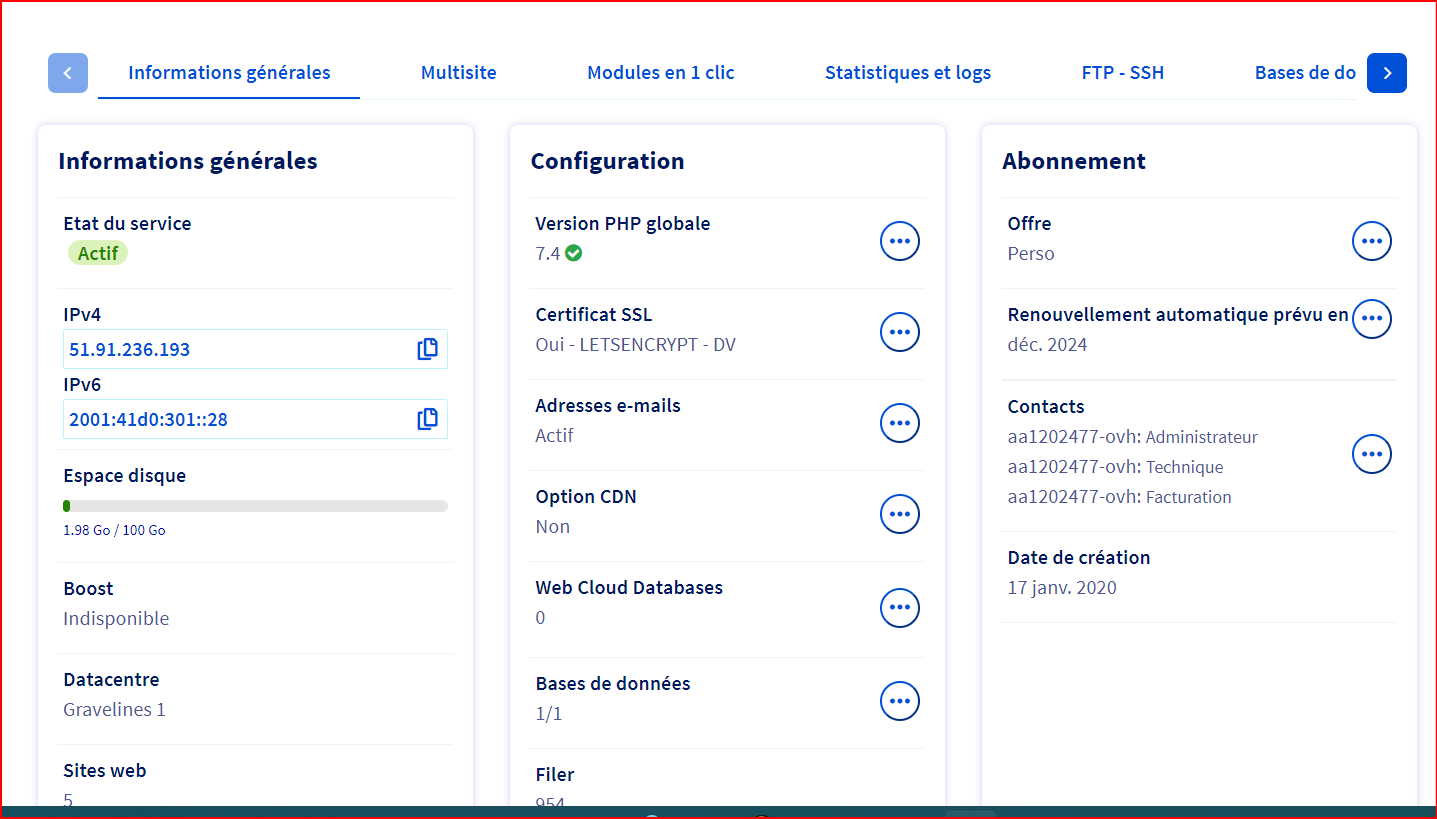Viewport: 1437px width, 819px height.
Task: Go to the Statistiques et logs tab
Action: (907, 73)
